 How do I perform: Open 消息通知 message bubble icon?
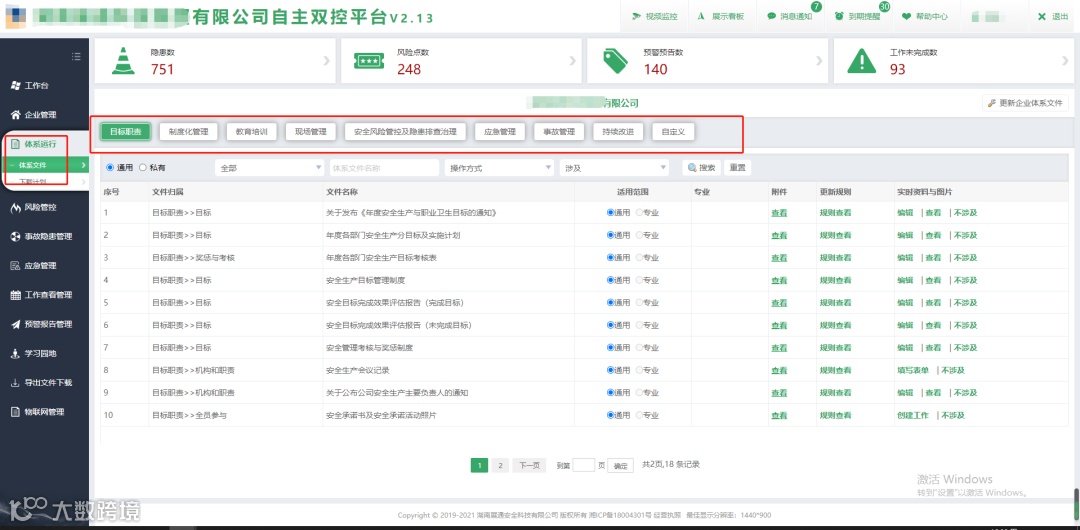pyautogui.click(x=771, y=17)
